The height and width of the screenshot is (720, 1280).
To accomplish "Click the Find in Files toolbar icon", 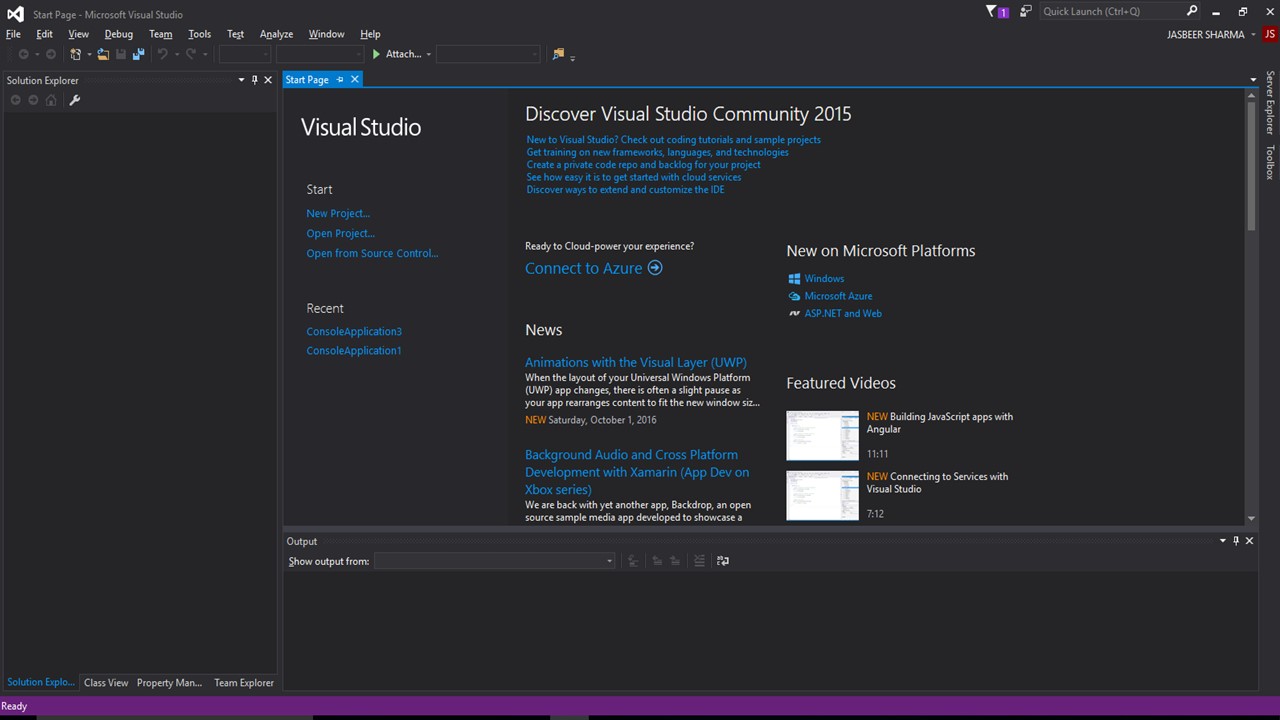I will point(558,54).
